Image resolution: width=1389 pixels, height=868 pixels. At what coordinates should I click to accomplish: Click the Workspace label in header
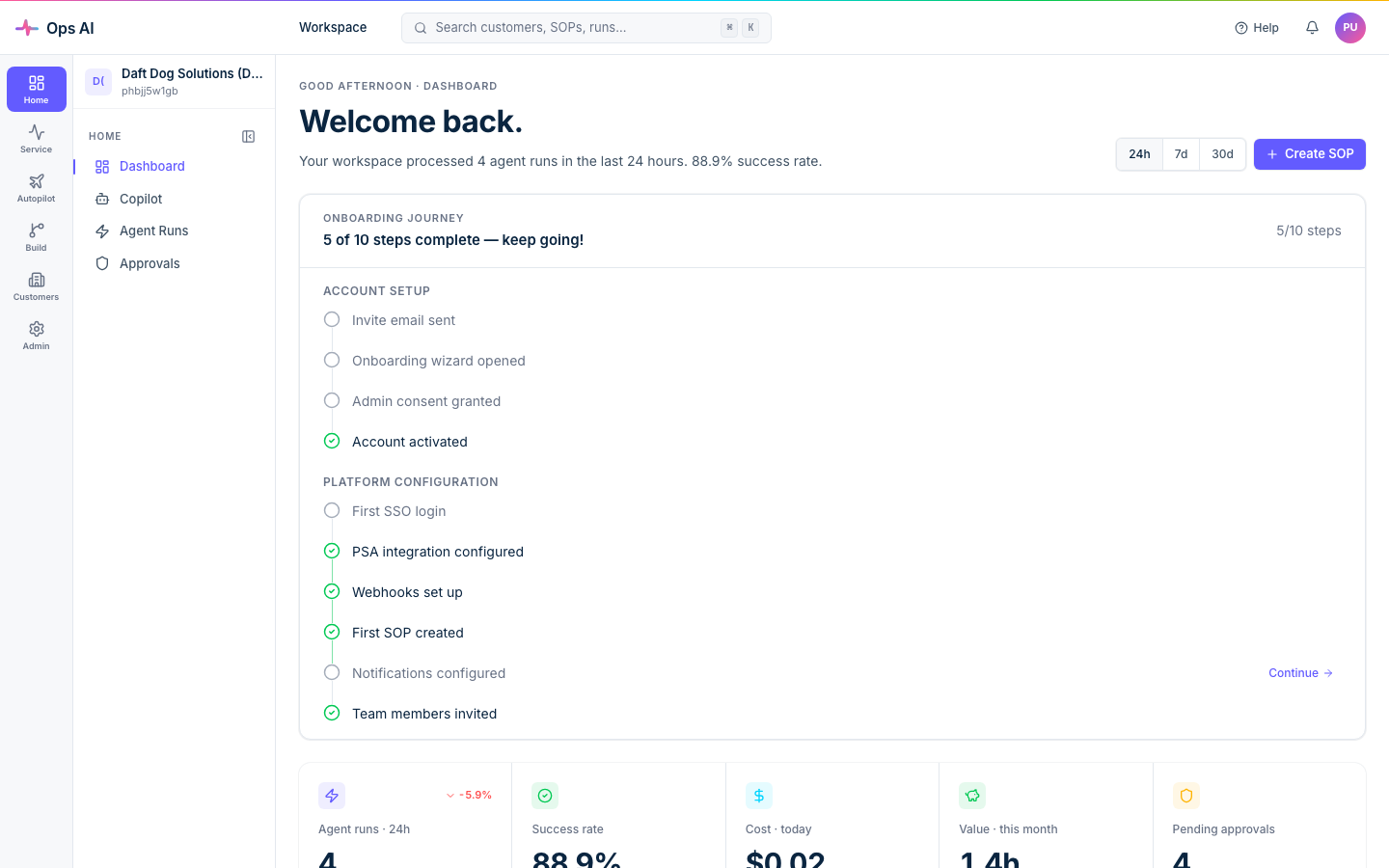point(333,27)
